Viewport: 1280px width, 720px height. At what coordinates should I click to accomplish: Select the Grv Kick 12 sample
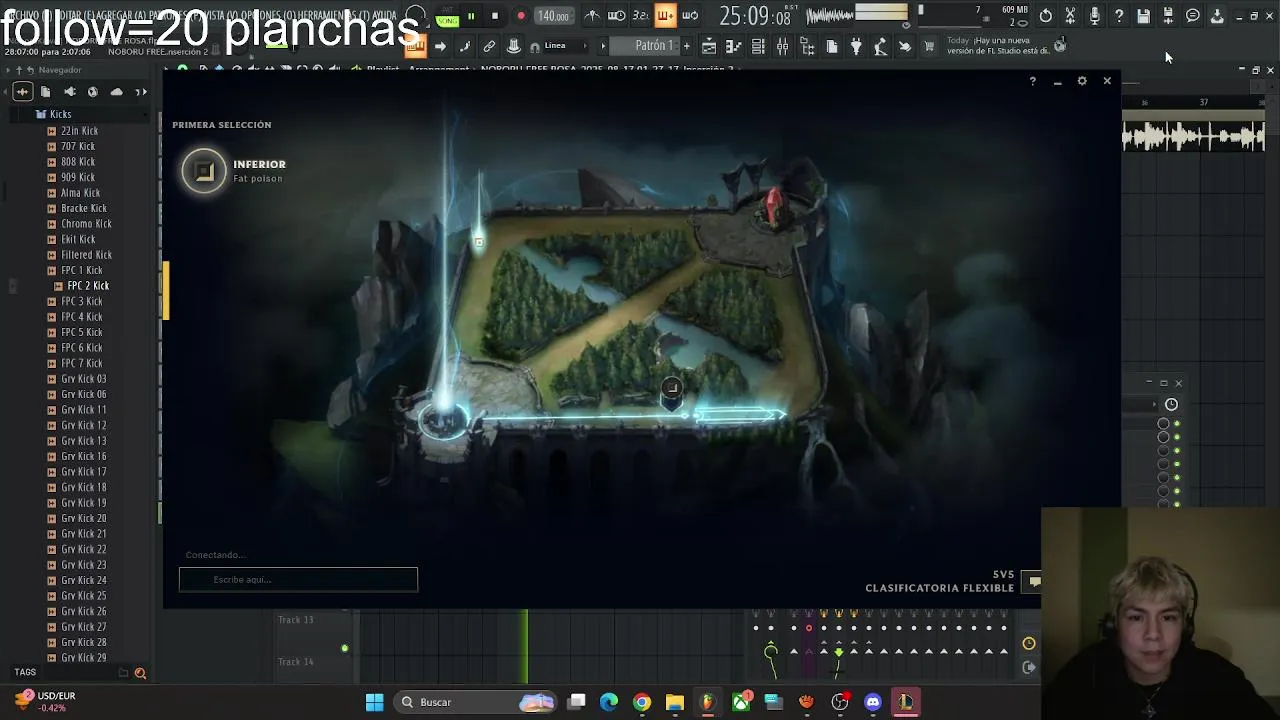[83, 425]
